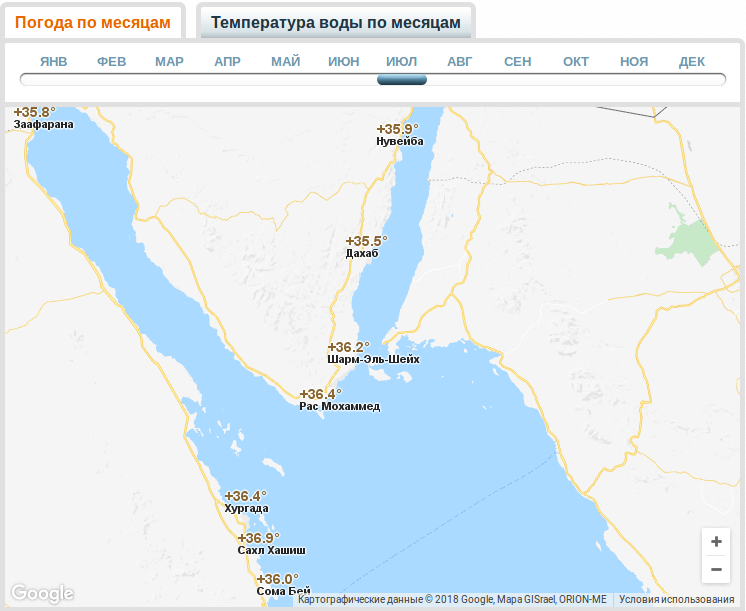Click the Сахл Хашиш label
The image size is (746, 611).
(272, 550)
